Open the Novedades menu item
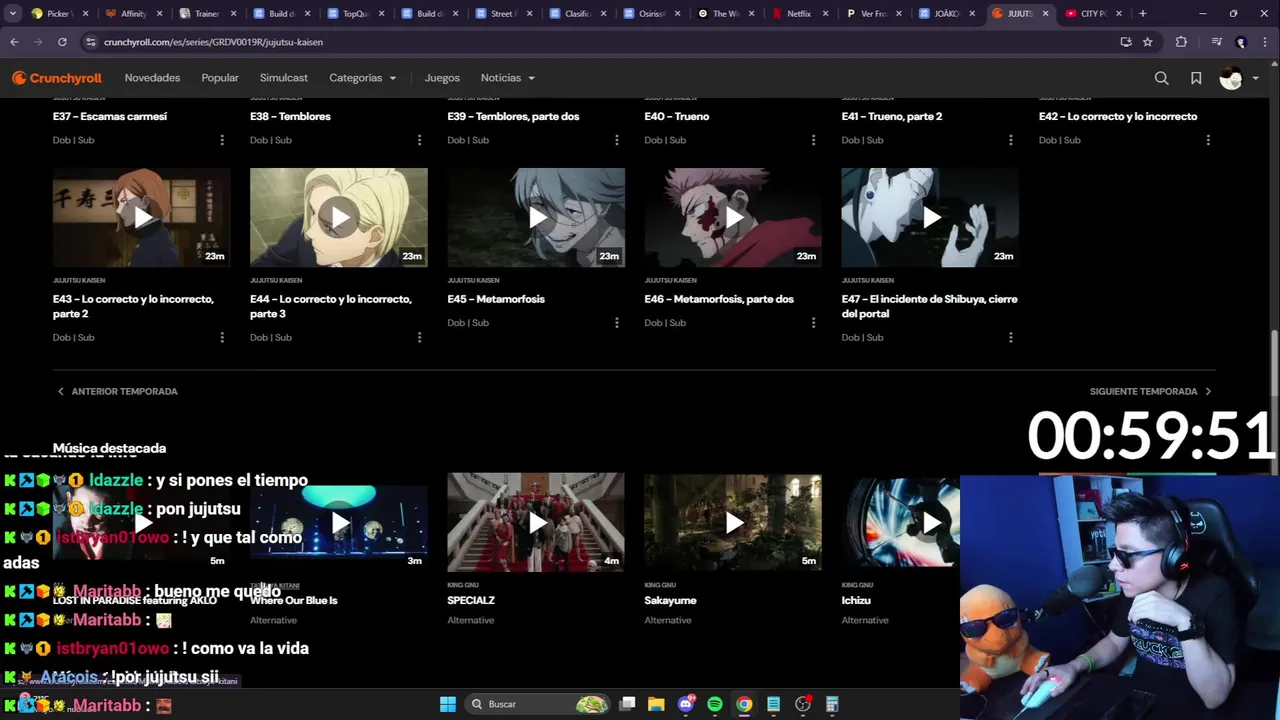The height and width of the screenshot is (720, 1280). coord(152,78)
